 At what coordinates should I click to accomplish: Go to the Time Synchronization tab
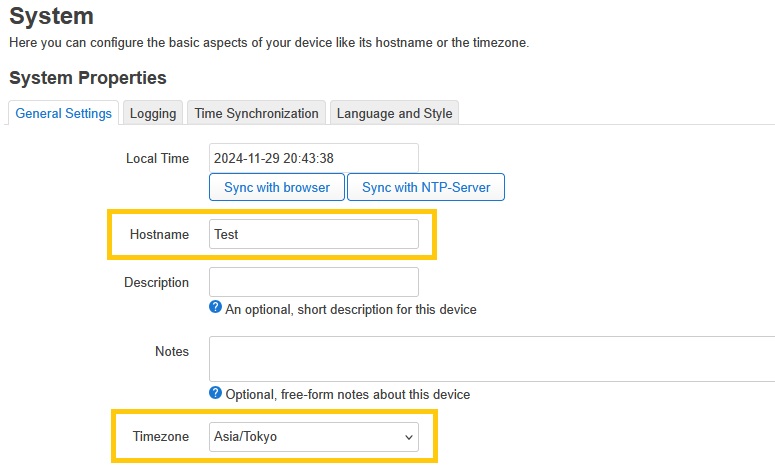pyautogui.click(x=257, y=113)
